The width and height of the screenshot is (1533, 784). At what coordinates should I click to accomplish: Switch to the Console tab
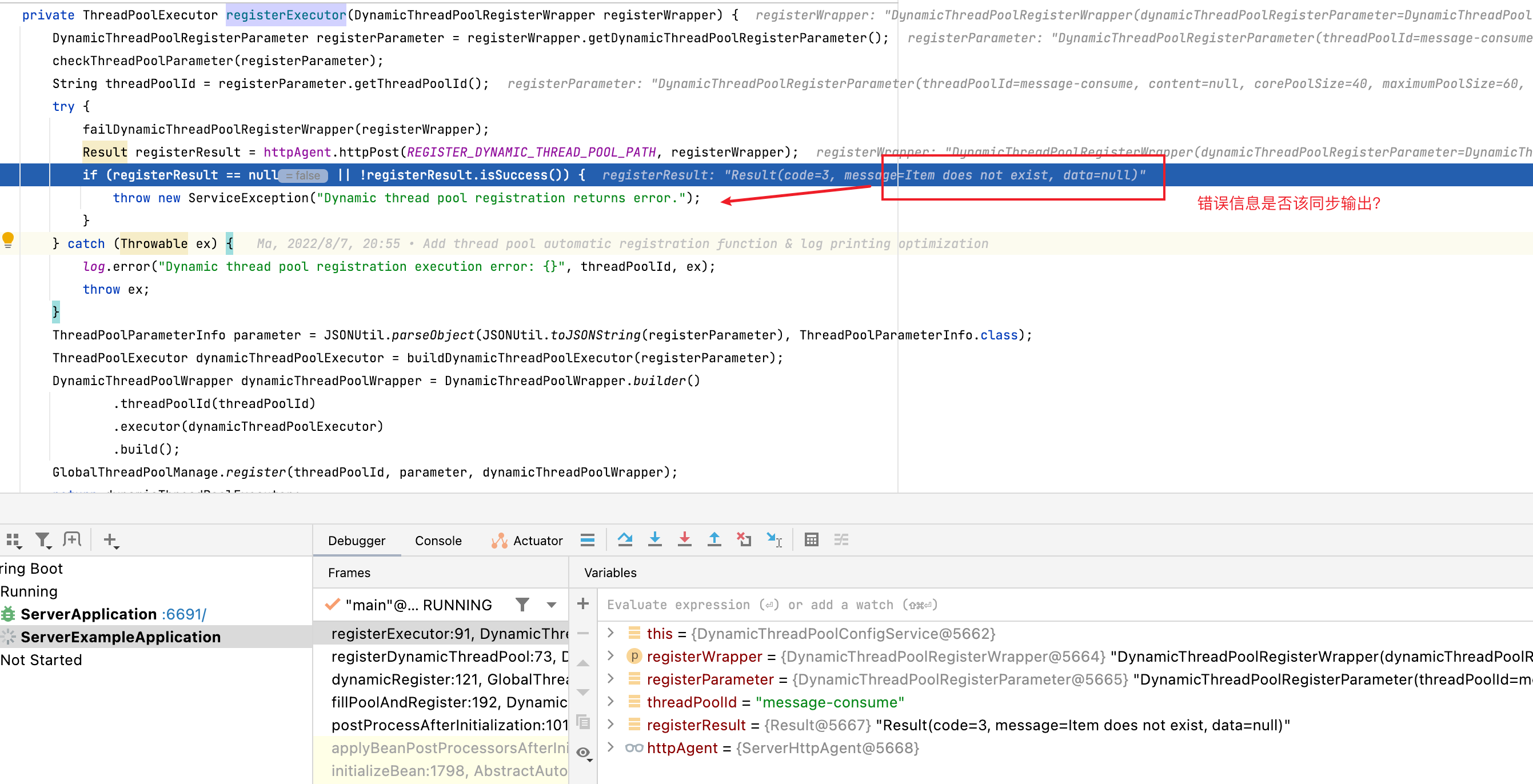tap(438, 540)
